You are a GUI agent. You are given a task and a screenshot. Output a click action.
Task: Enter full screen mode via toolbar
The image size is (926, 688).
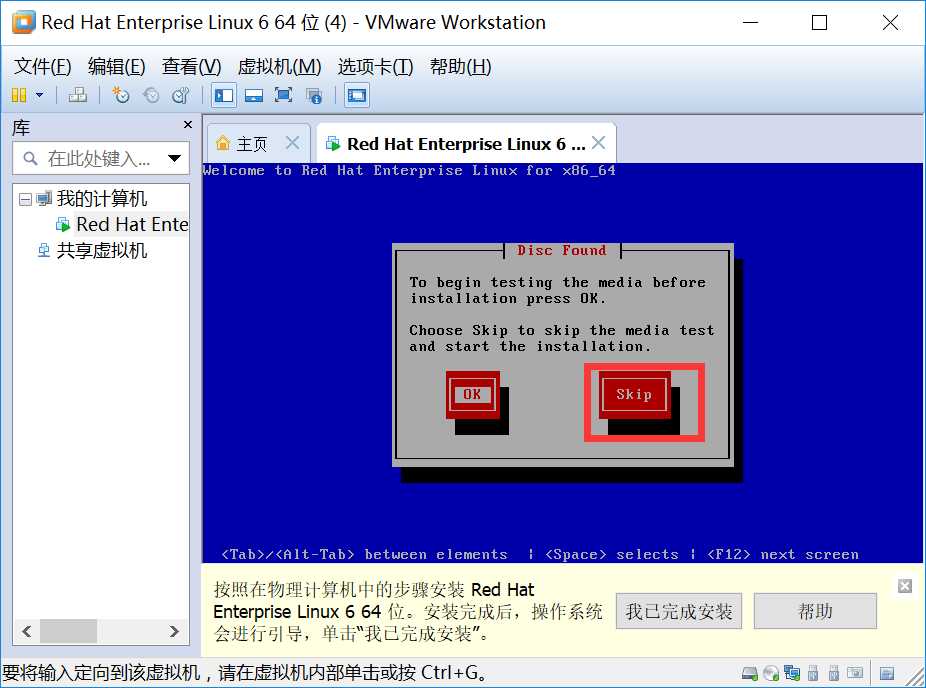[283, 95]
